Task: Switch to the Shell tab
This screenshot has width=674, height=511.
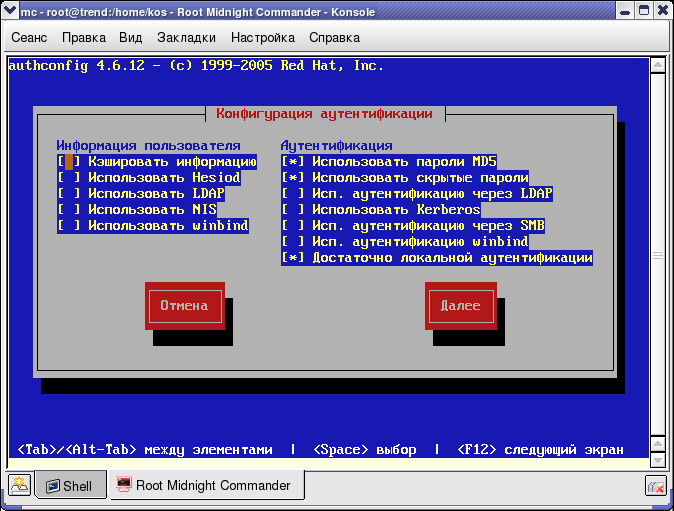Action: (x=68, y=486)
